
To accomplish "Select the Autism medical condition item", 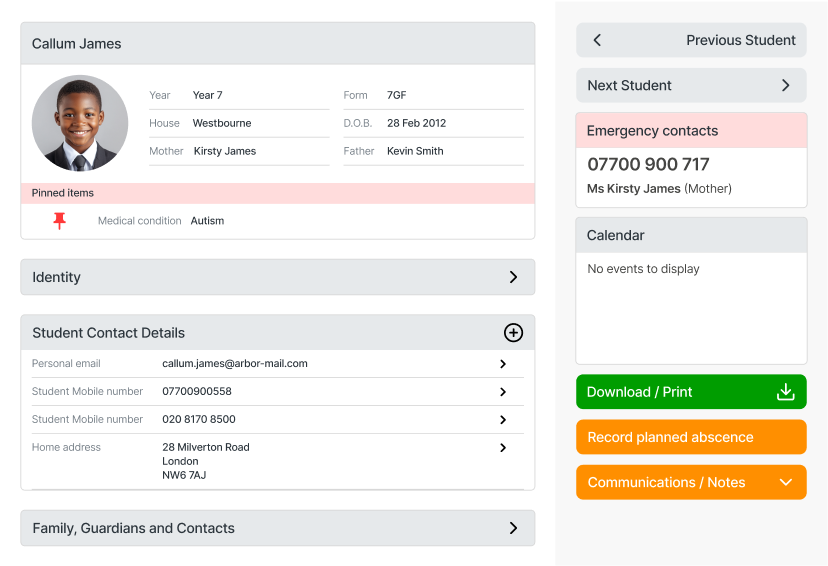I will (207, 221).
